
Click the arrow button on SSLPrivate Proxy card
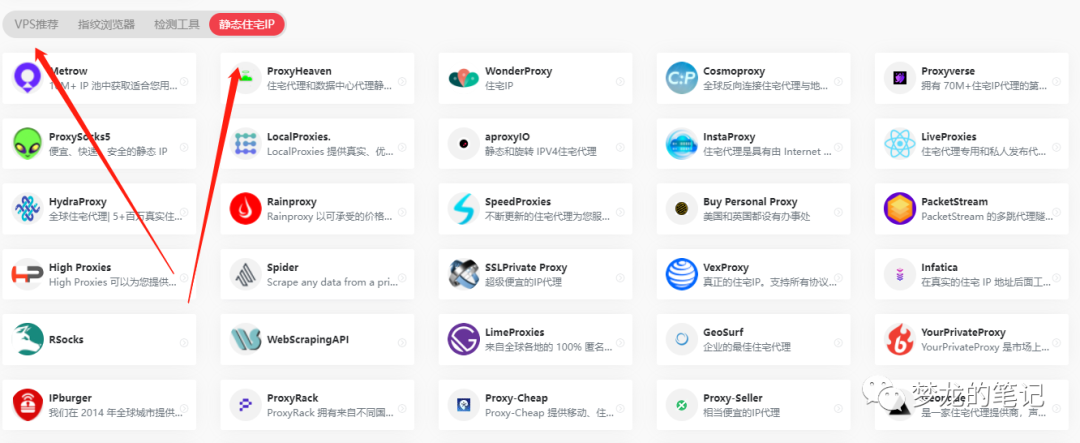click(620, 278)
